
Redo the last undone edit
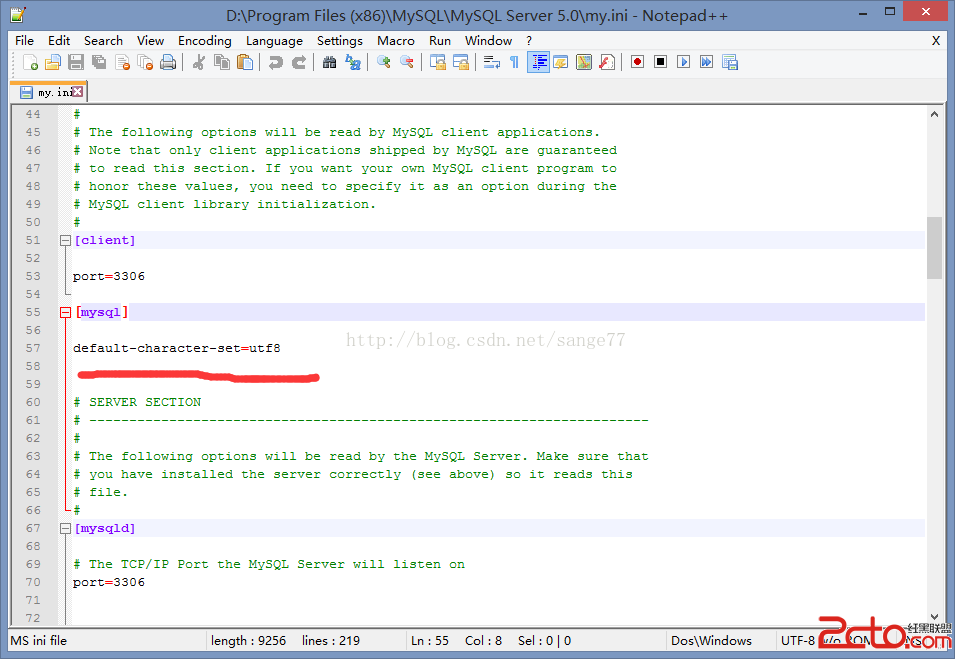tap(298, 62)
